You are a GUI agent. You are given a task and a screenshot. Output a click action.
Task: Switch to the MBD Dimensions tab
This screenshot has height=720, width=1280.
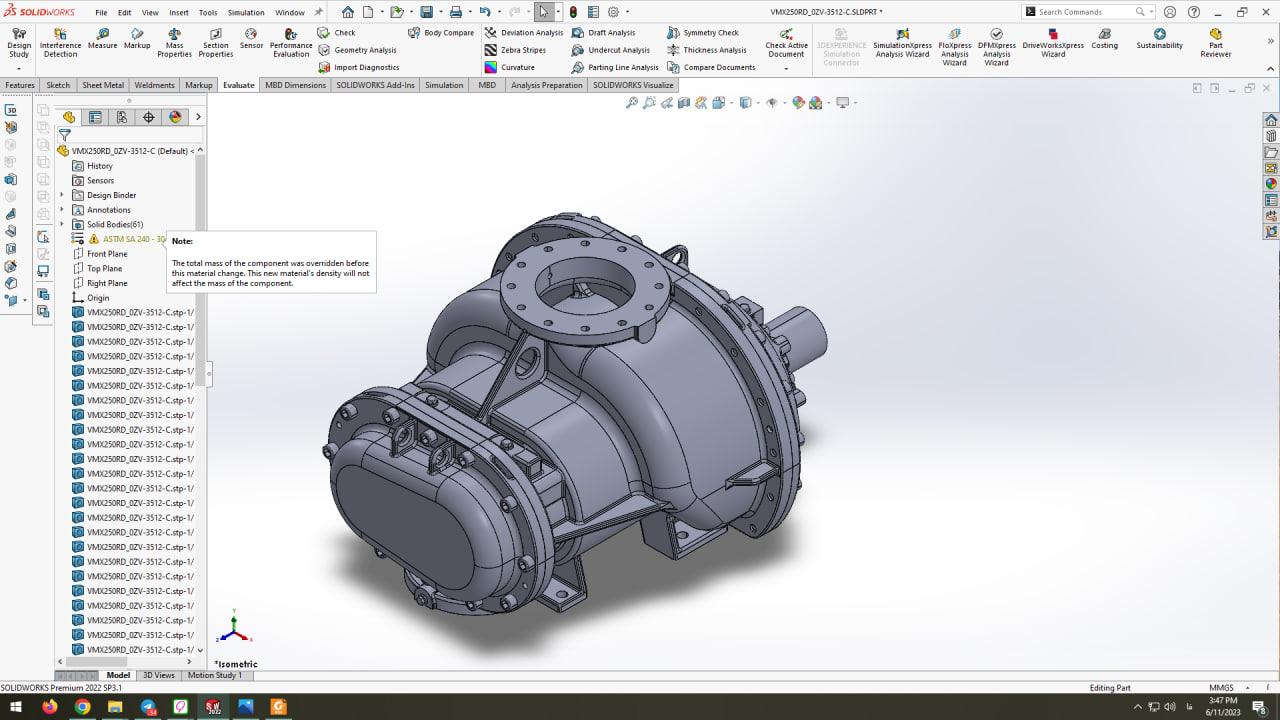[295, 85]
